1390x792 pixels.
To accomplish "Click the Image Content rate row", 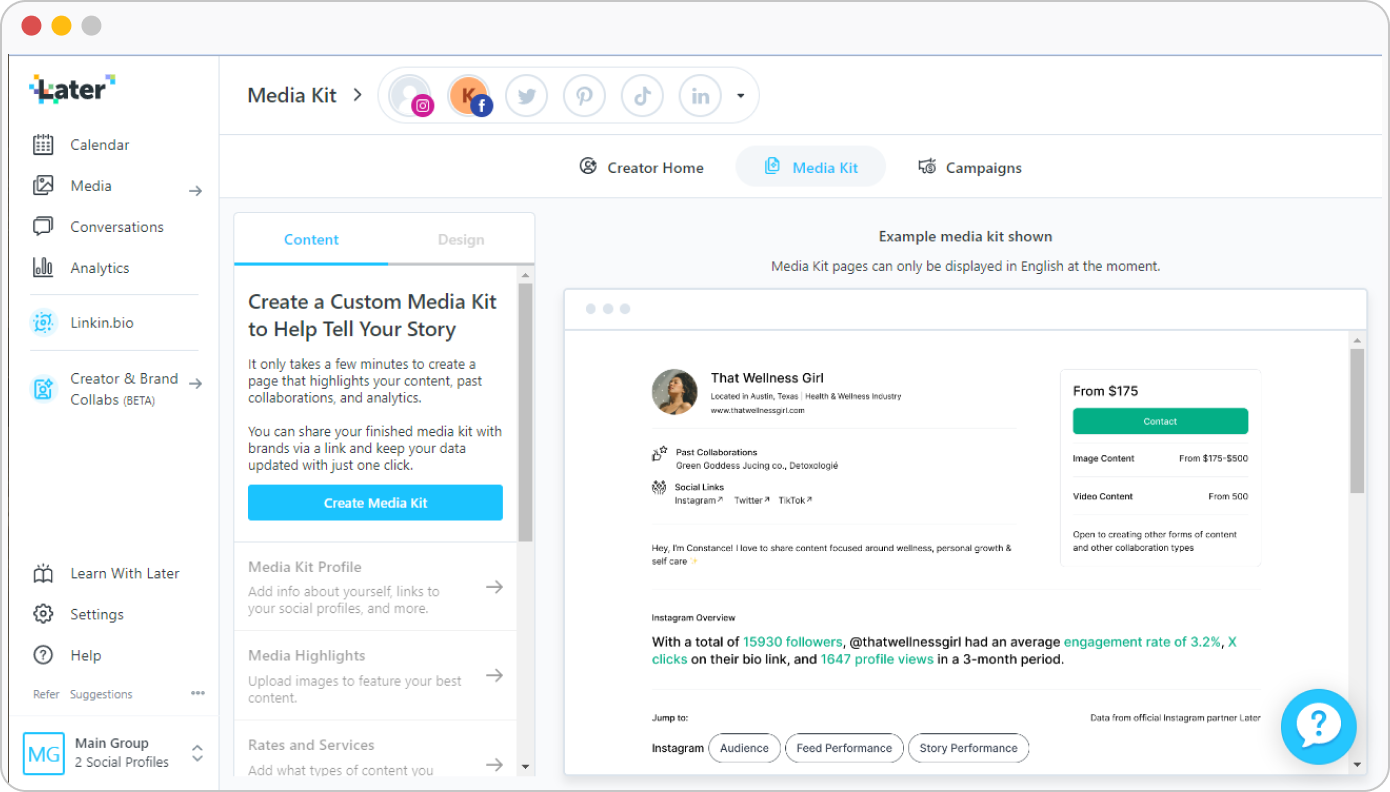I will (x=1160, y=458).
